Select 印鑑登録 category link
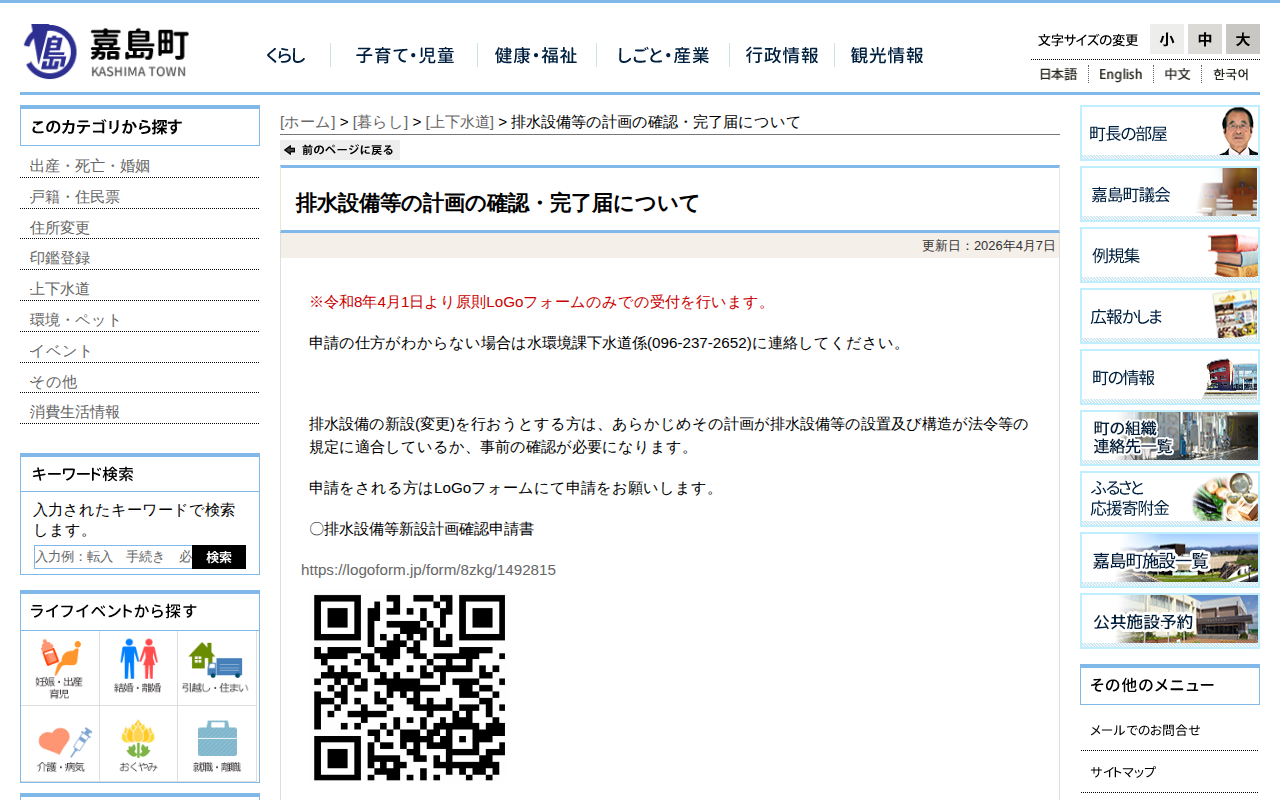This screenshot has width=1280, height=800. click(x=60, y=258)
